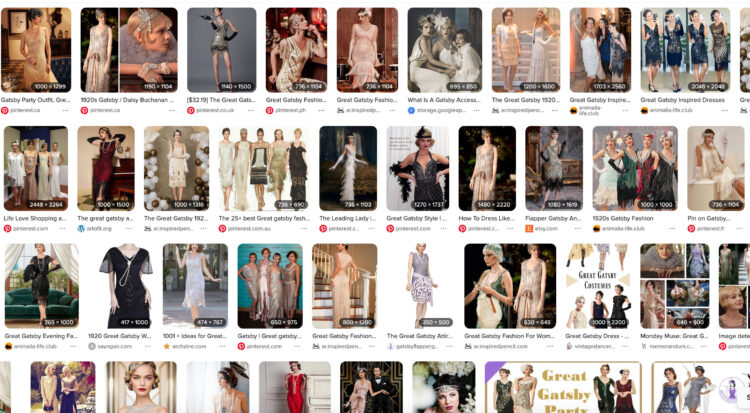Open 'How To Dress Like' title link
The width and height of the screenshot is (750, 413).
pyautogui.click(x=486, y=218)
